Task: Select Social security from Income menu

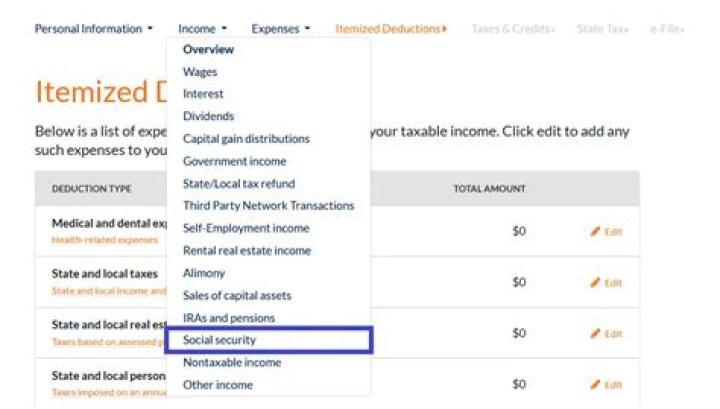Action: pyautogui.click(x=219, y=340)
